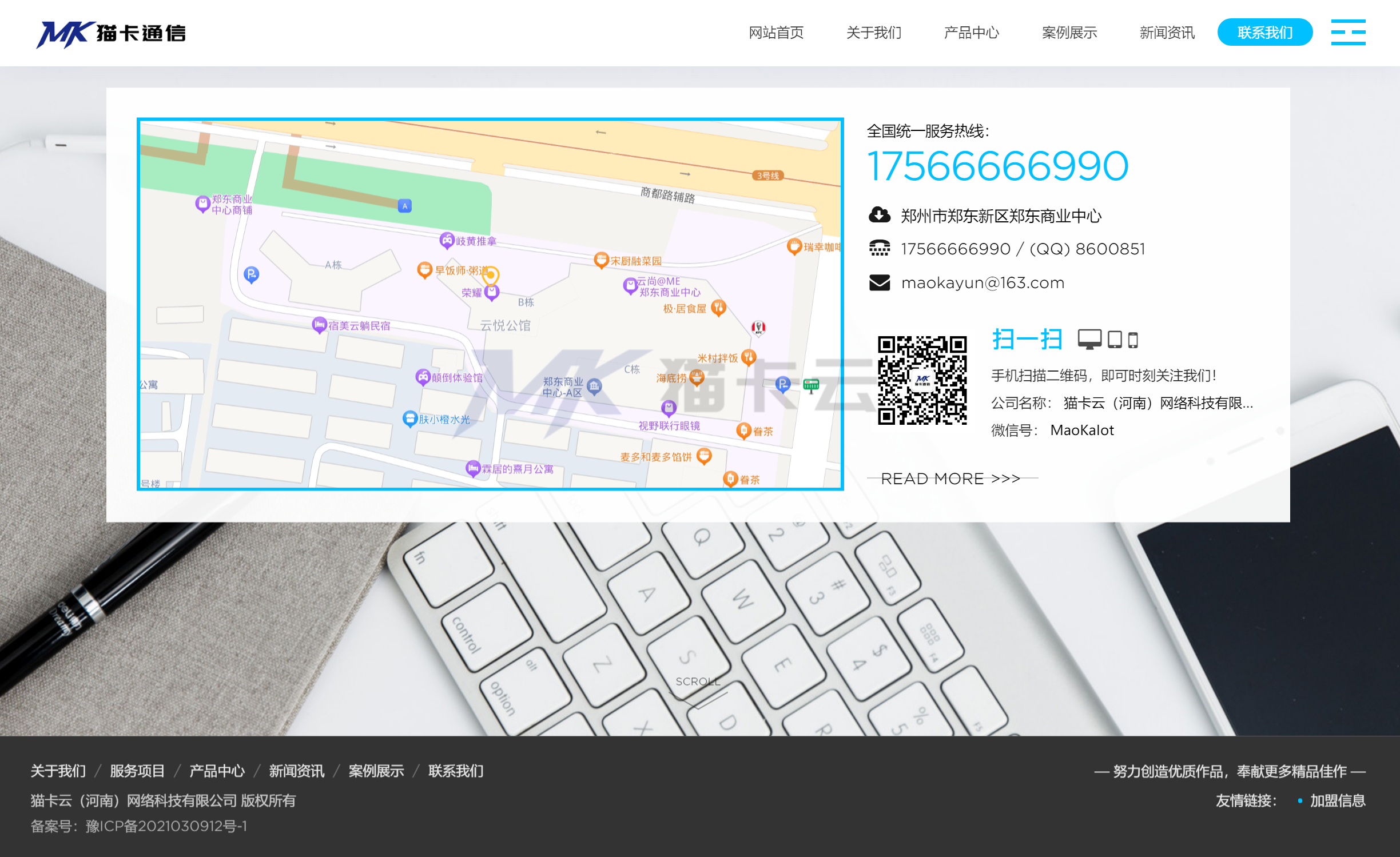
Task: Click the desktop monitor icon beside 扫一扫
Action: point(1089,339)
